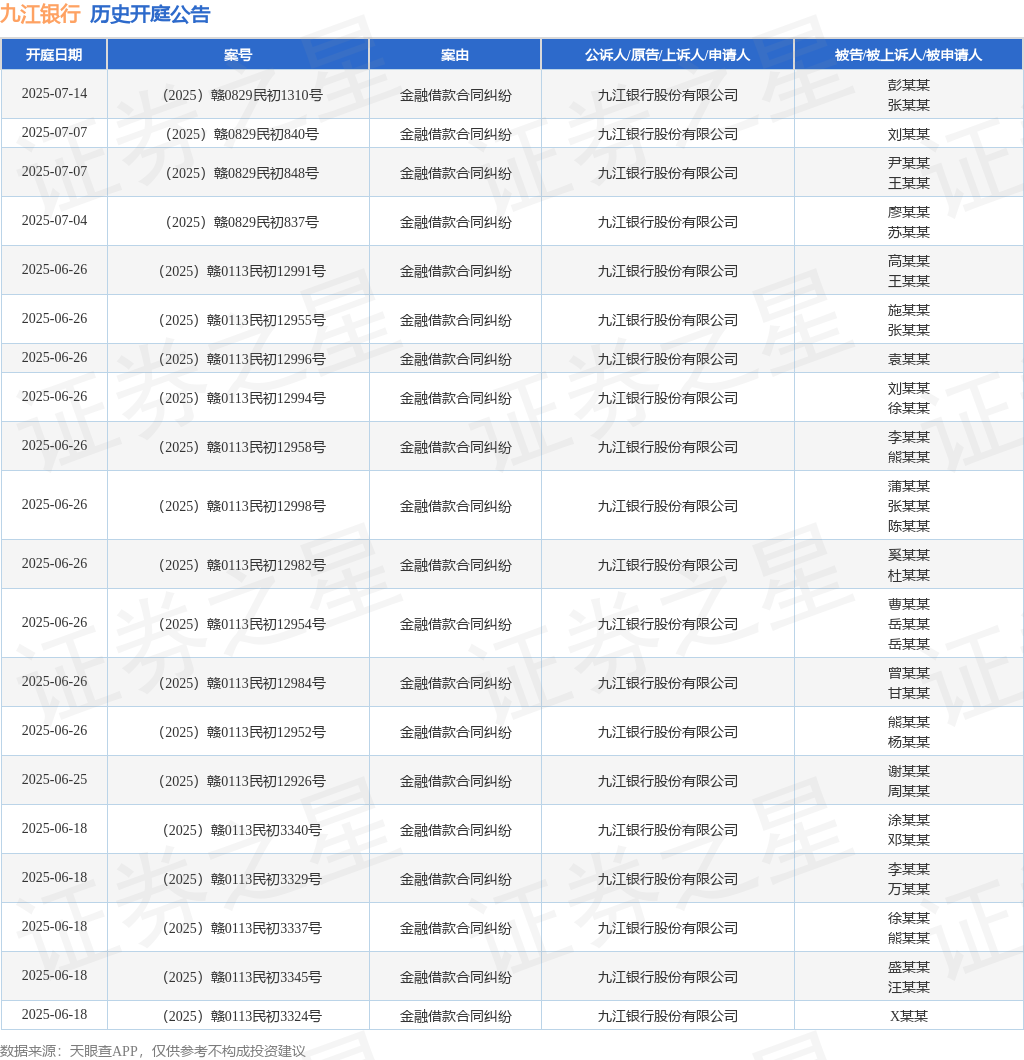The image size is (1024, 1060).
Task: Select the 公诉人/原告/上诉人/申请人 header
Action: [667, 55]
